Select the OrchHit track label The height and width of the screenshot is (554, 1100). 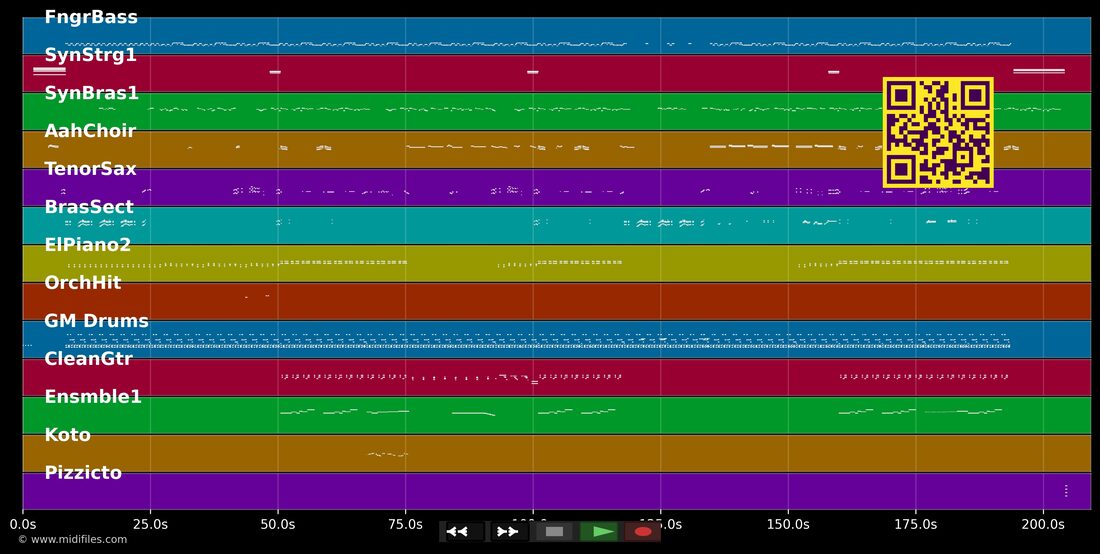pos(83,283)
